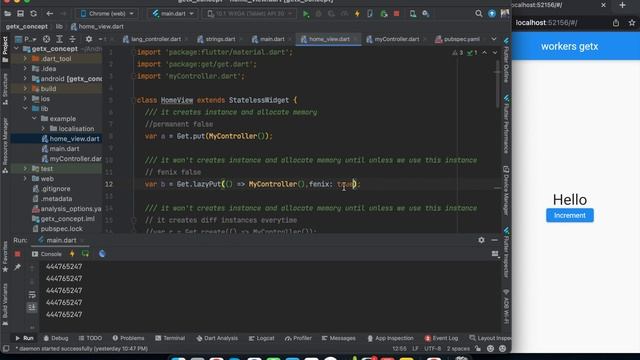Navigate back with the left arrow icon
This screenshot has height=360, width=640.
click(49, 13)
